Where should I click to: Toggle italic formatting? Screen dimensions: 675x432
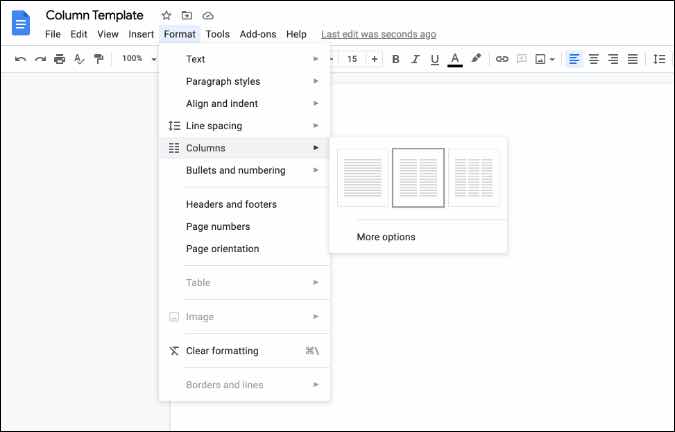click(415, 59)
